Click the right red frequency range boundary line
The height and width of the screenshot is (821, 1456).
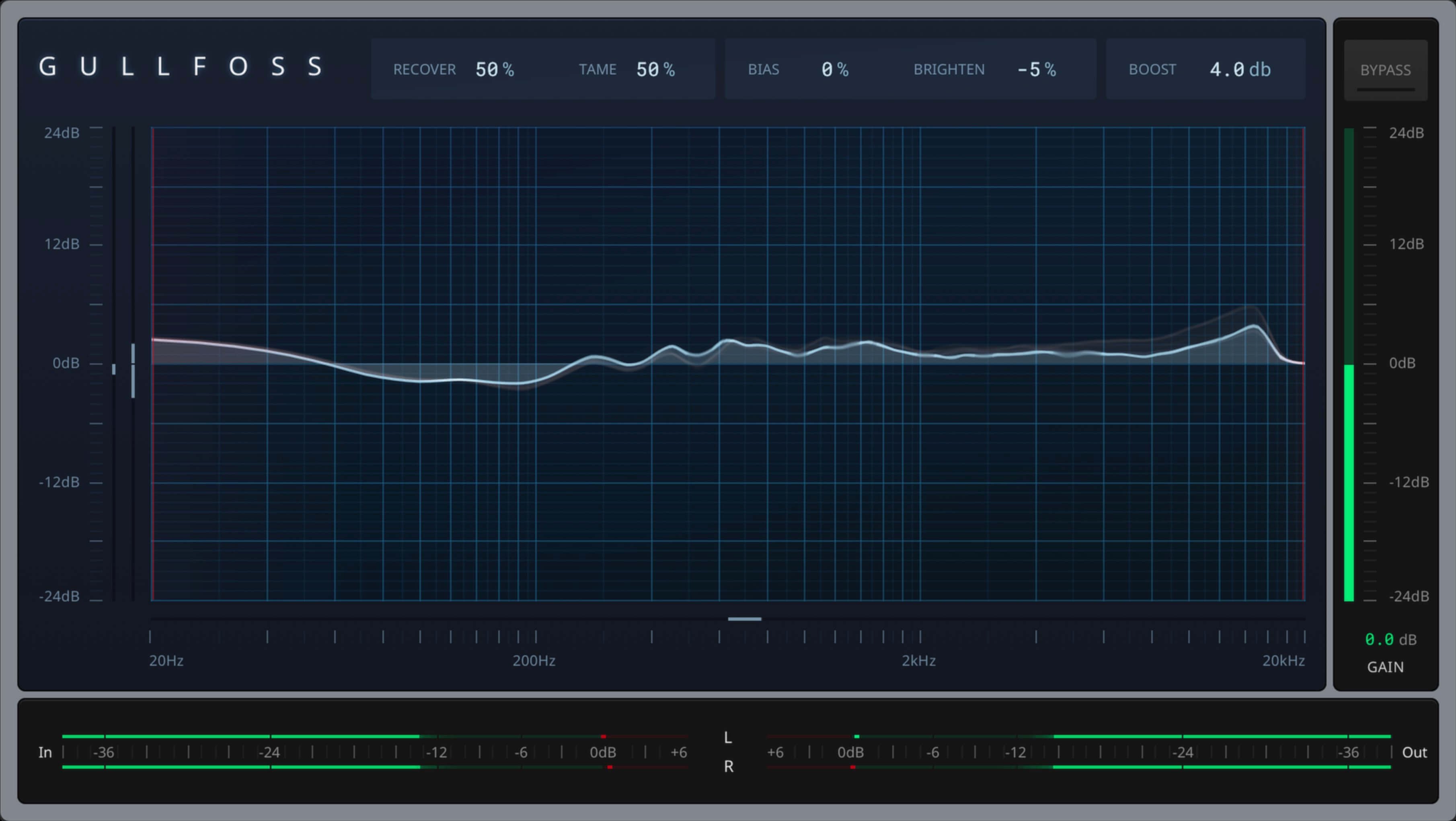1304,364
